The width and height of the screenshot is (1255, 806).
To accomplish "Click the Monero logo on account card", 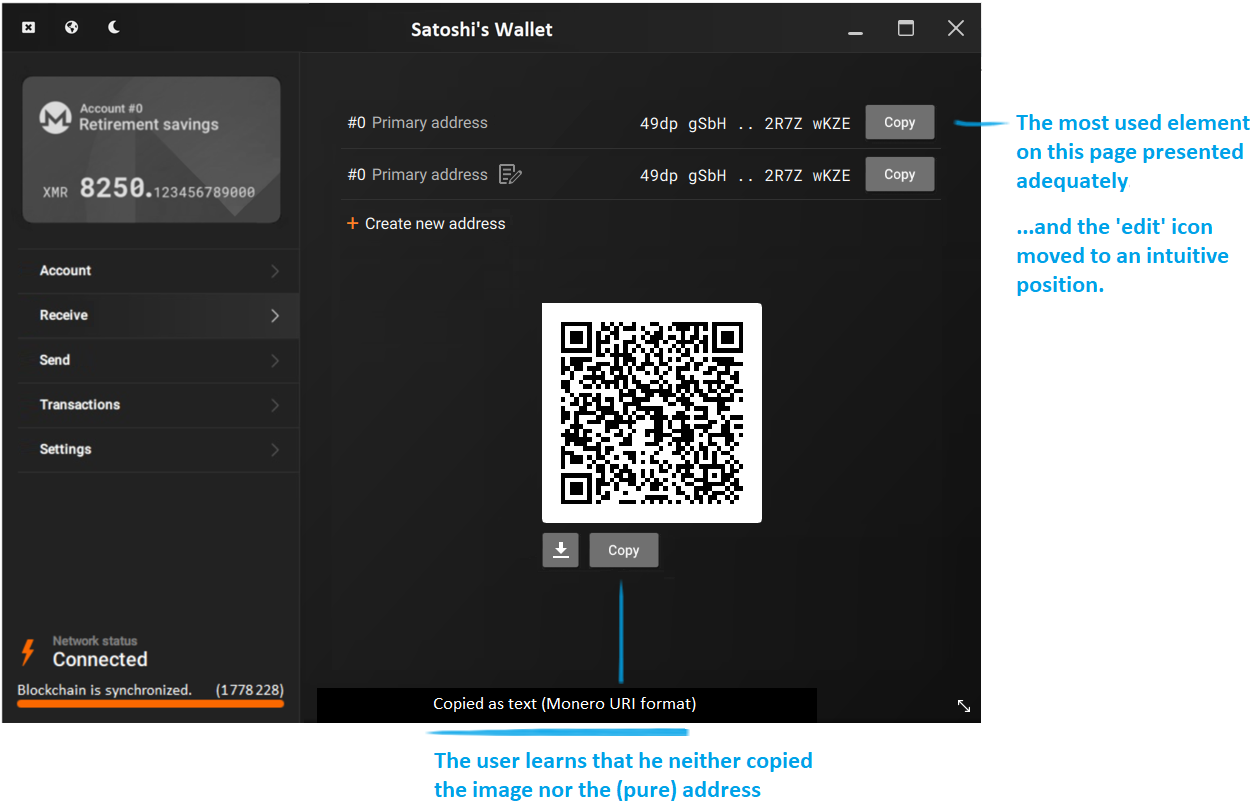I will click(x=55, y=117).
